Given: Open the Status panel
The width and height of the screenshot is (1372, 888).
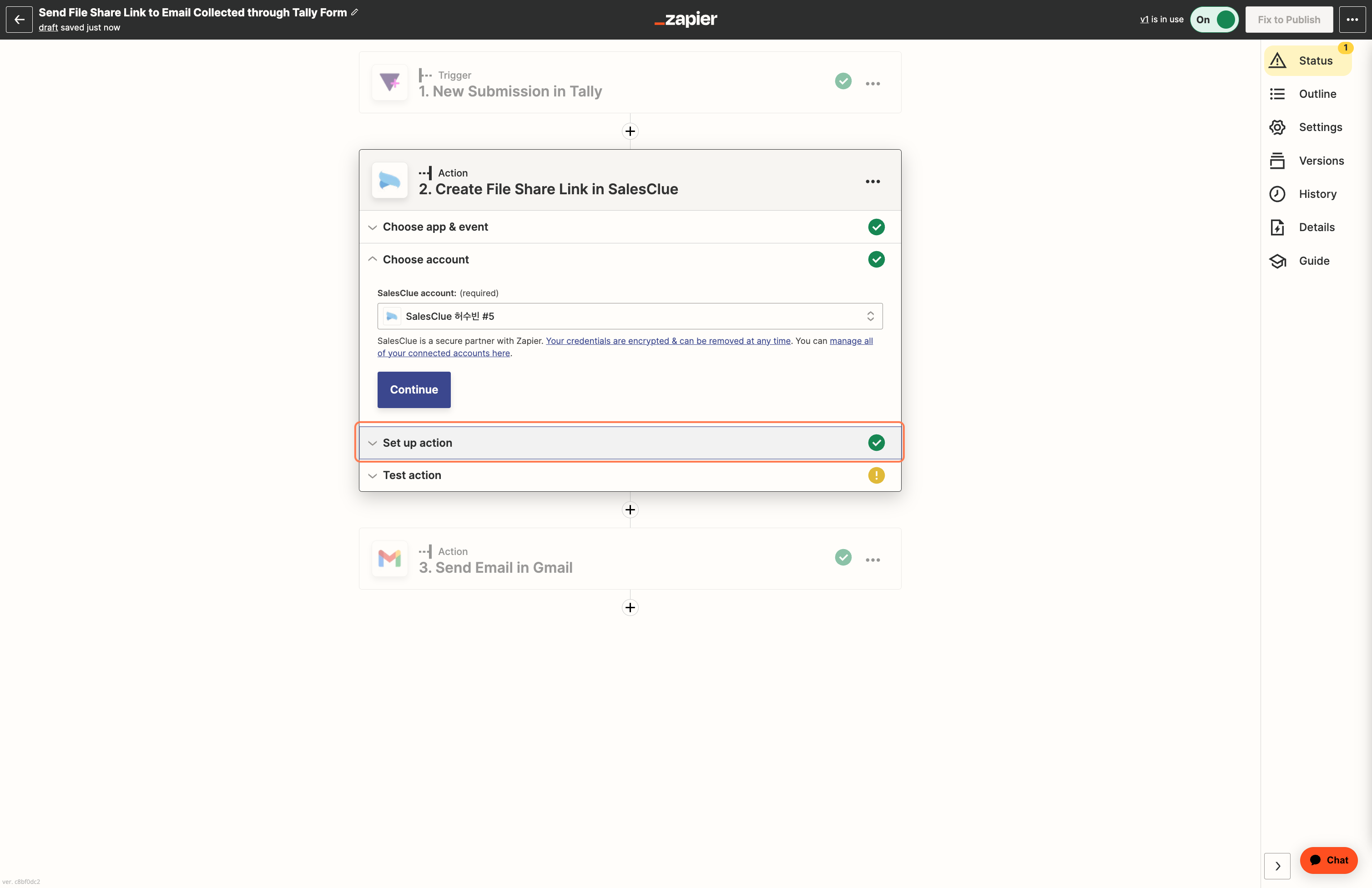Looking at the screenshot, I should coord(1308,61).
